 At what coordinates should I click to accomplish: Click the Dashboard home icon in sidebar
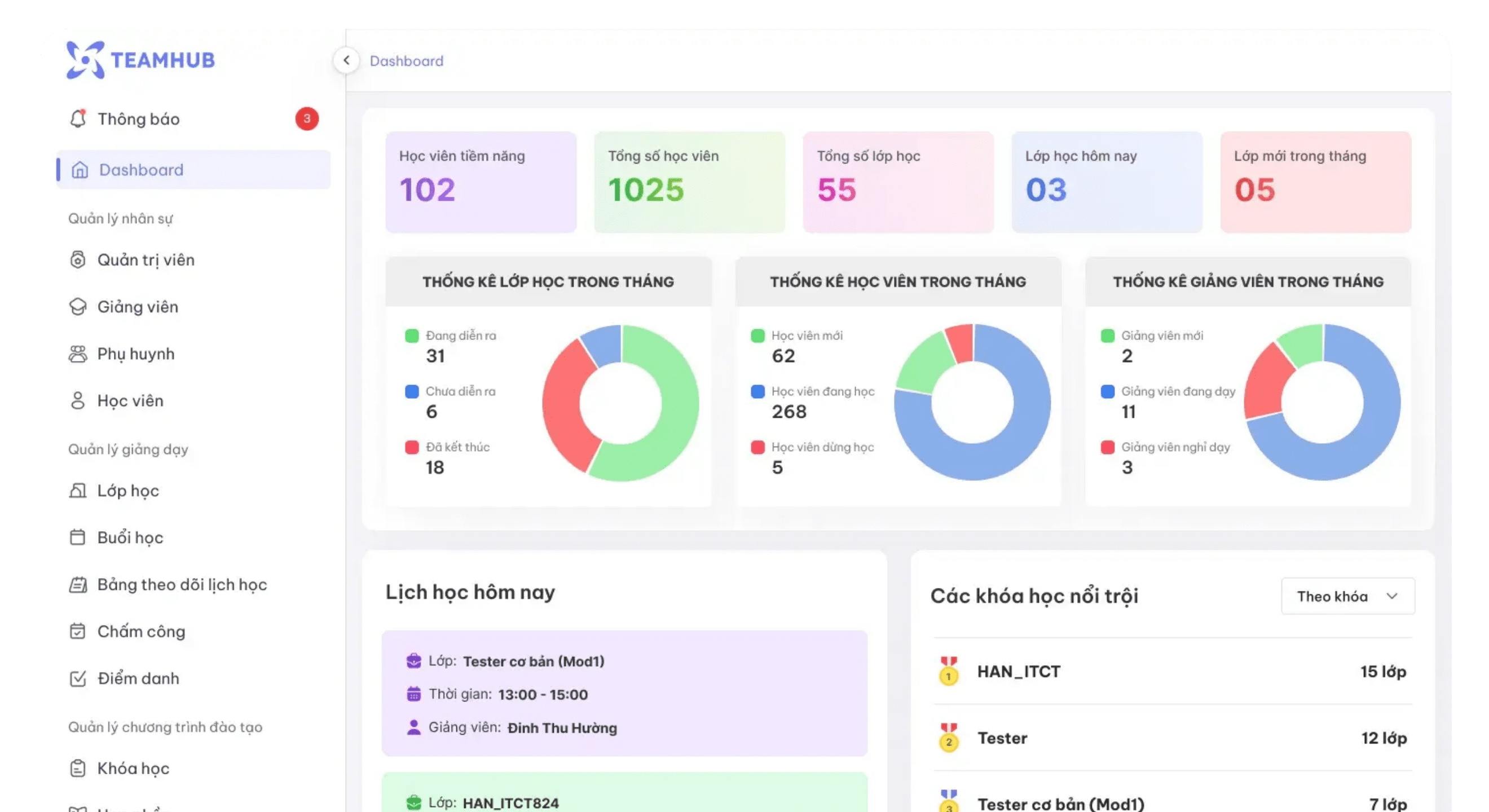(x=80, y=170)
